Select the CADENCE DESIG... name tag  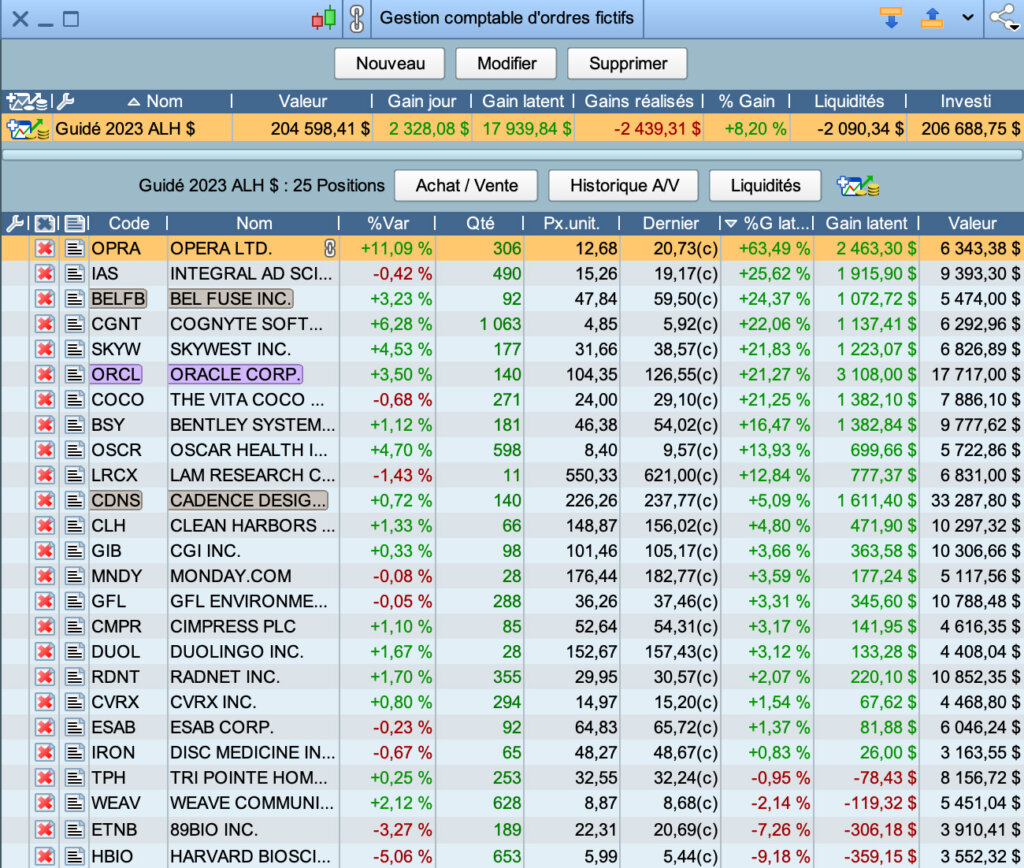pyautogui.click(x=248, y=501)
